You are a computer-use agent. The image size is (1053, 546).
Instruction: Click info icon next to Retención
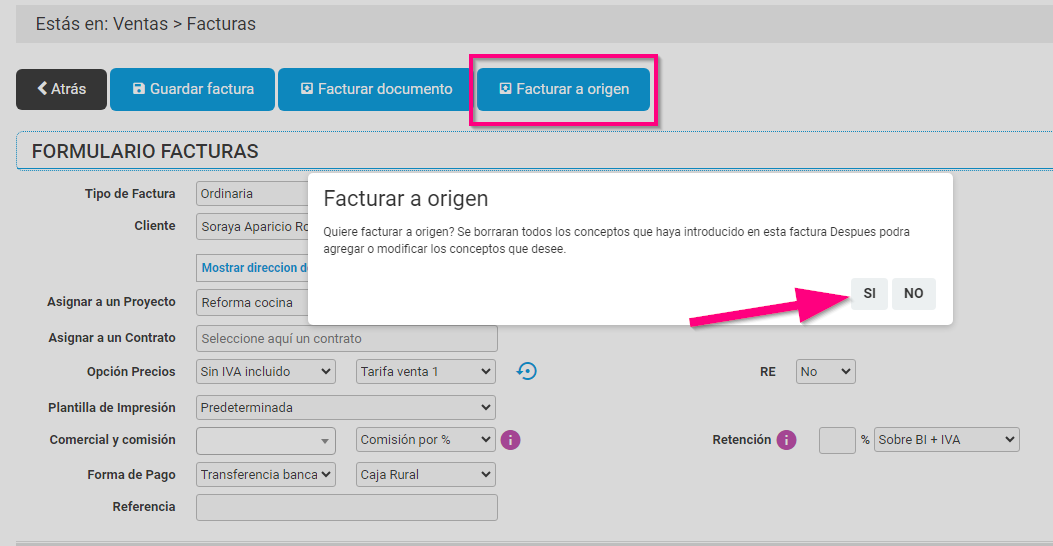click(x=786, y=440)
